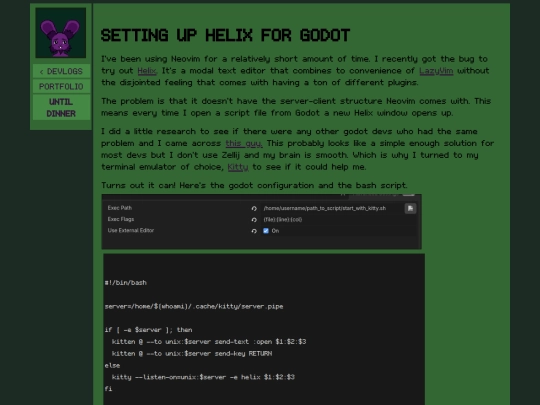This screenshot has height=405, width=540.
Task: Click the Exec Path value field
Action: coord(332,208)
